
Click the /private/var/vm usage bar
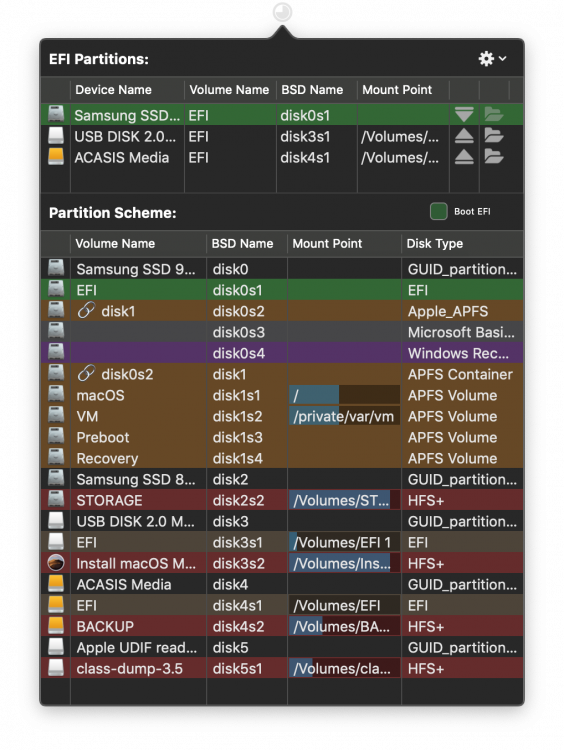click(x=344, y=416)
